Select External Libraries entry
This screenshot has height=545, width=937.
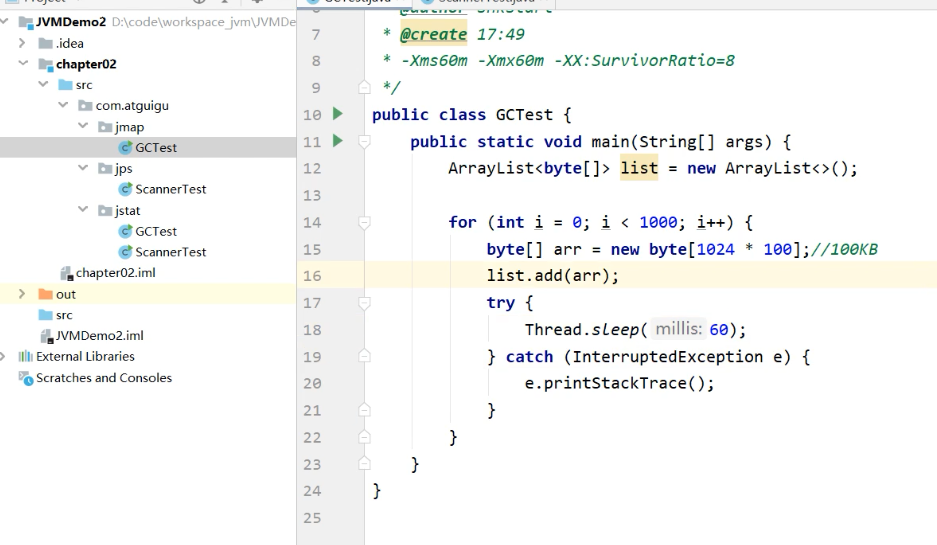[x=85, y=357]
